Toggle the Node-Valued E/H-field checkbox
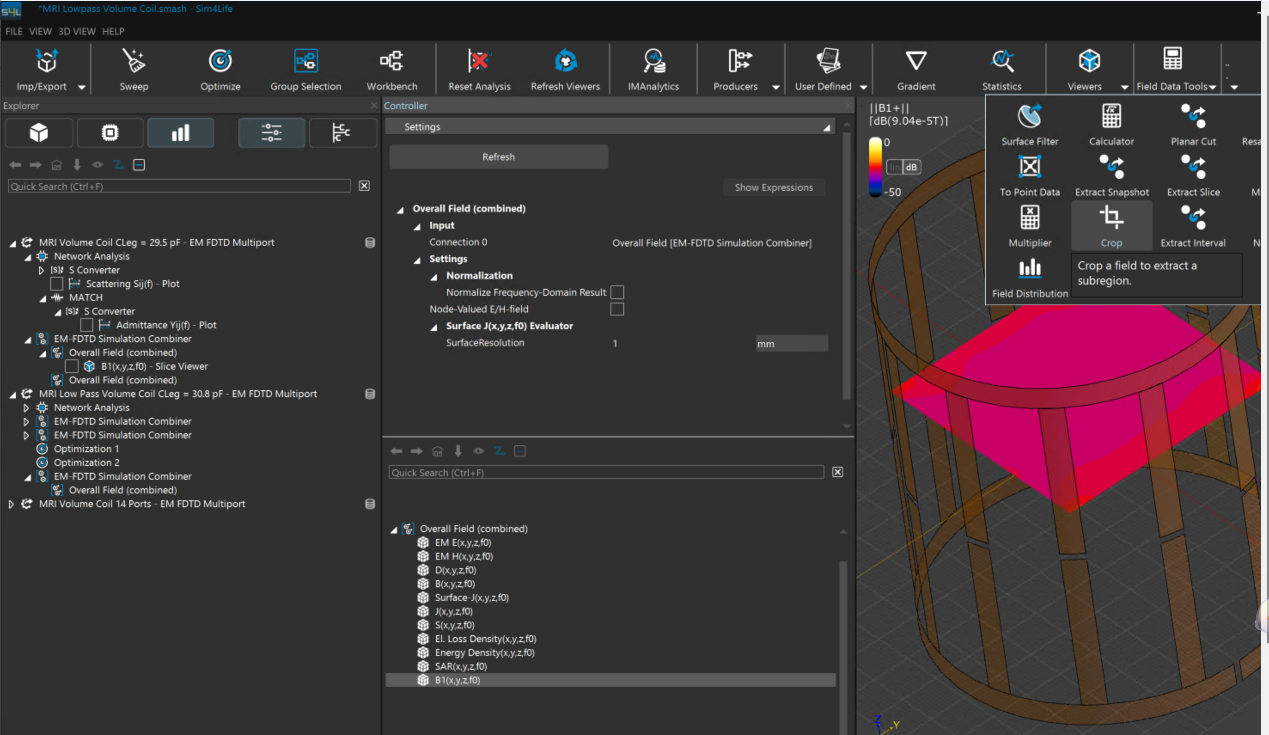 coord(617,309)
